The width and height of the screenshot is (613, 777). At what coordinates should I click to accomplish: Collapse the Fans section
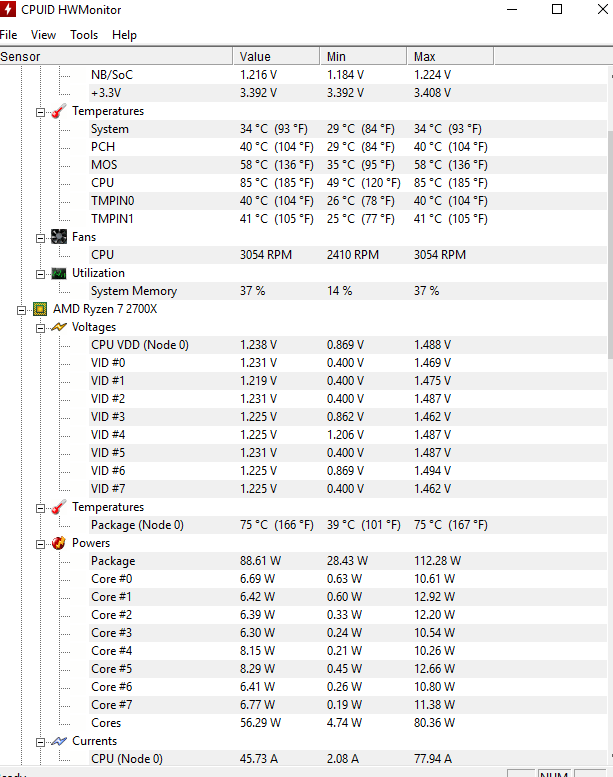tap(40, 237)
